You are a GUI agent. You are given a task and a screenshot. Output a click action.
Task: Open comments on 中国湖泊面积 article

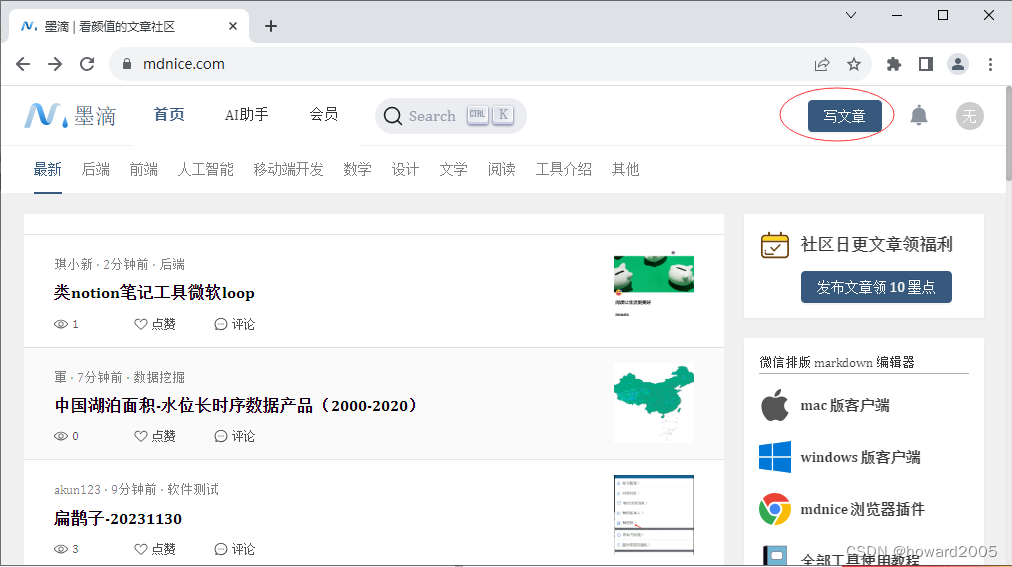(234, 436)
